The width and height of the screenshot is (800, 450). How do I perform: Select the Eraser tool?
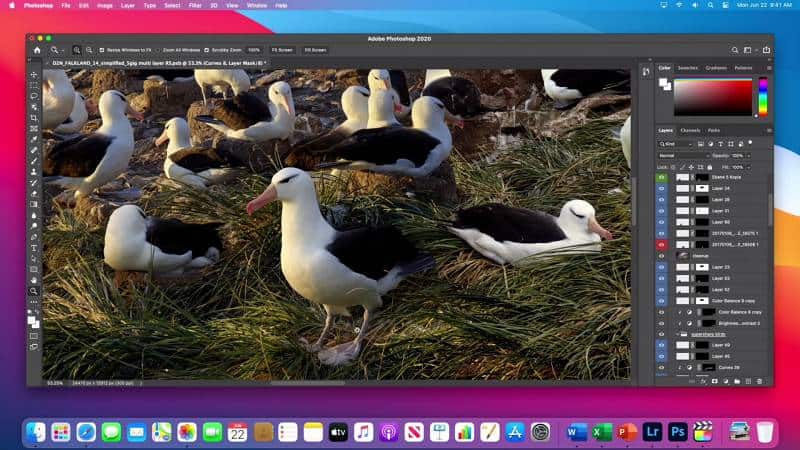34,193
